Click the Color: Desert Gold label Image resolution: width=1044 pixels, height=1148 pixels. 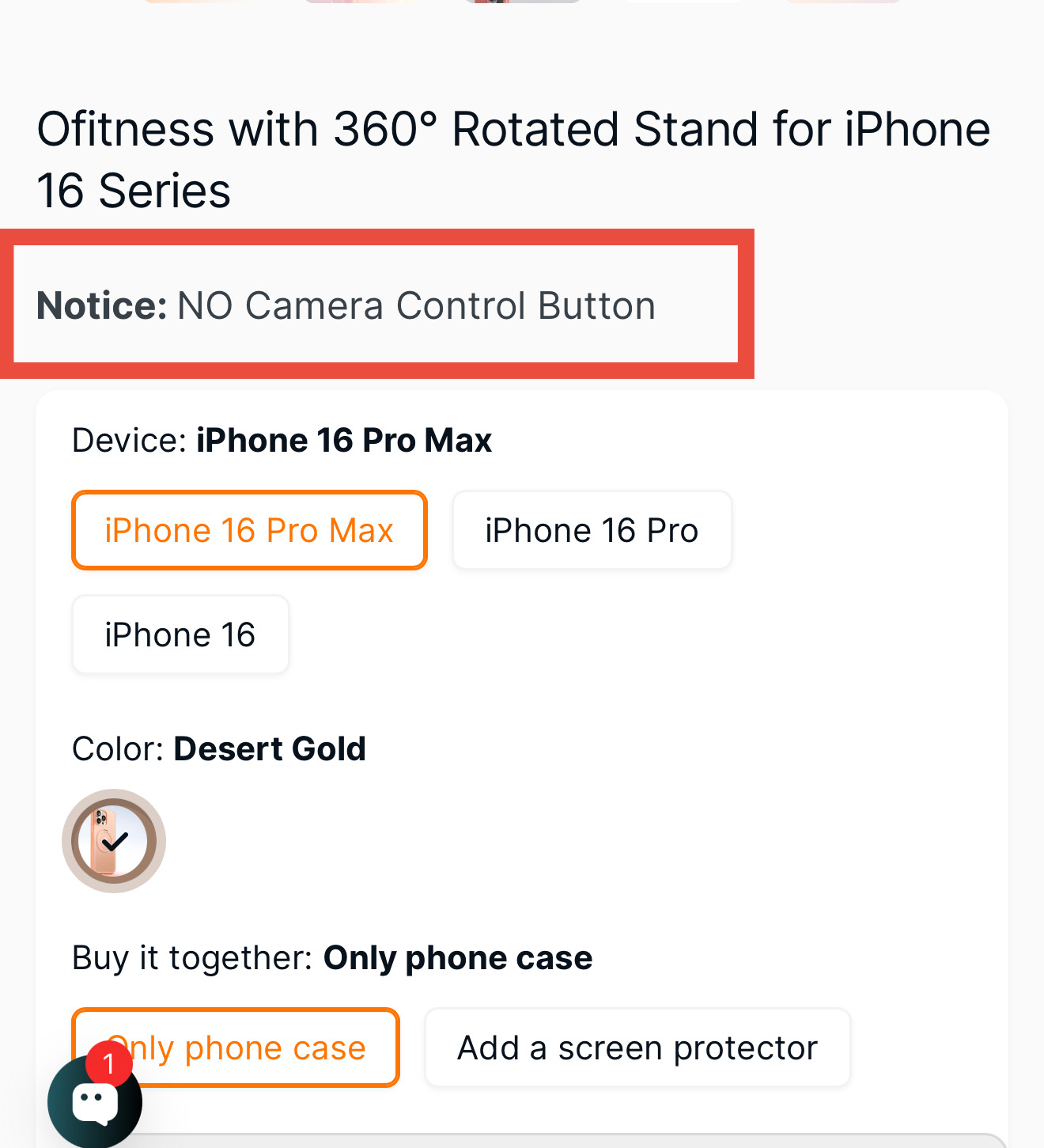[x=219, y=748]
